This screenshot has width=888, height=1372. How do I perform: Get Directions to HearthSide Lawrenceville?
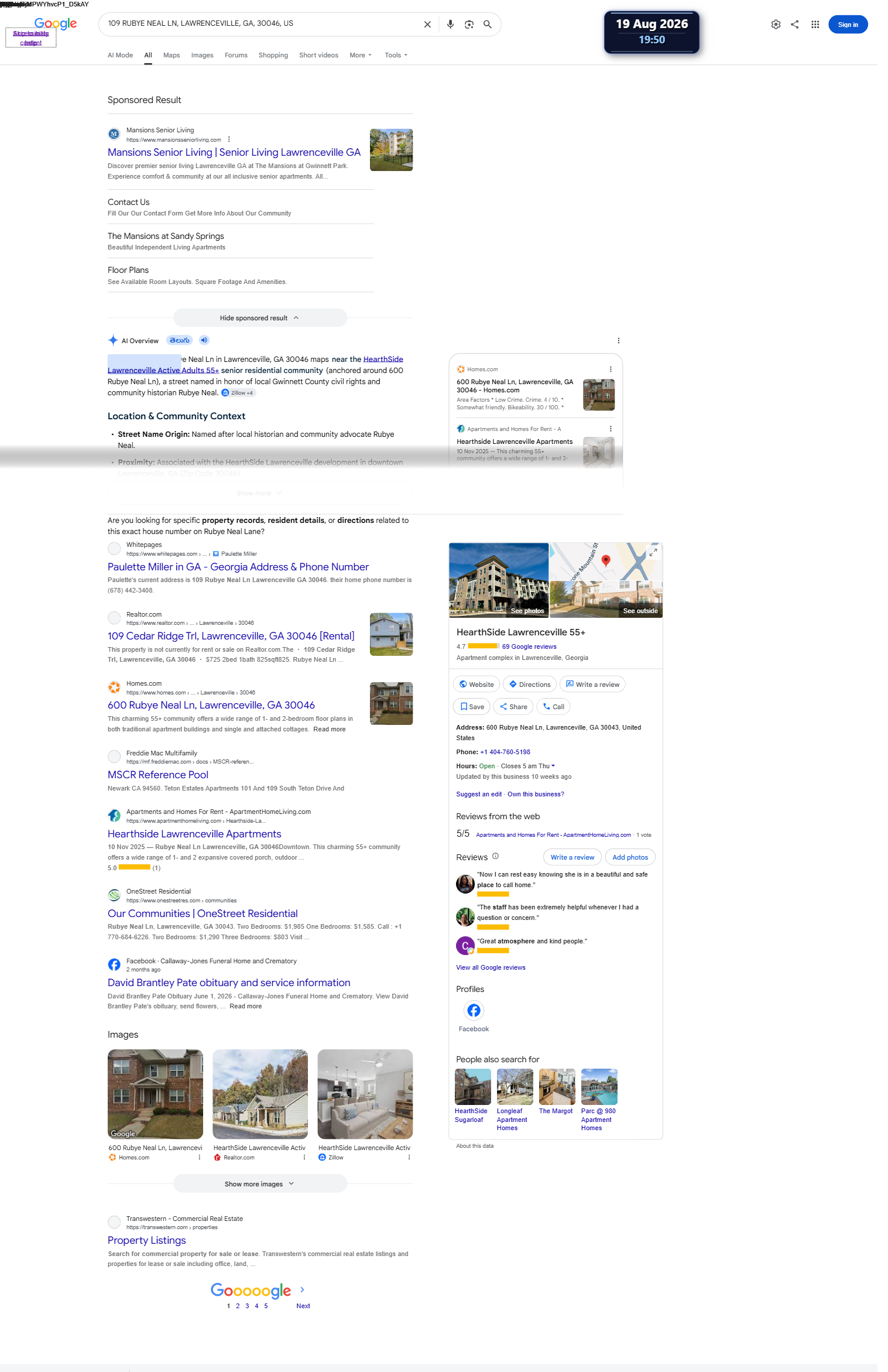(x=530, y=684)
